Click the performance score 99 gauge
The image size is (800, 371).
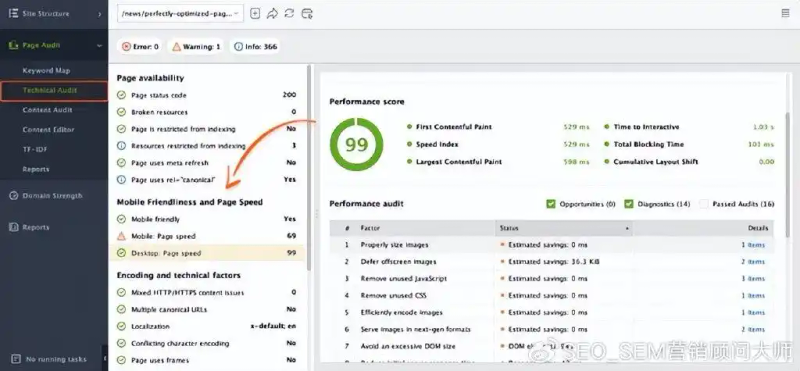click(x=356, y=144)
